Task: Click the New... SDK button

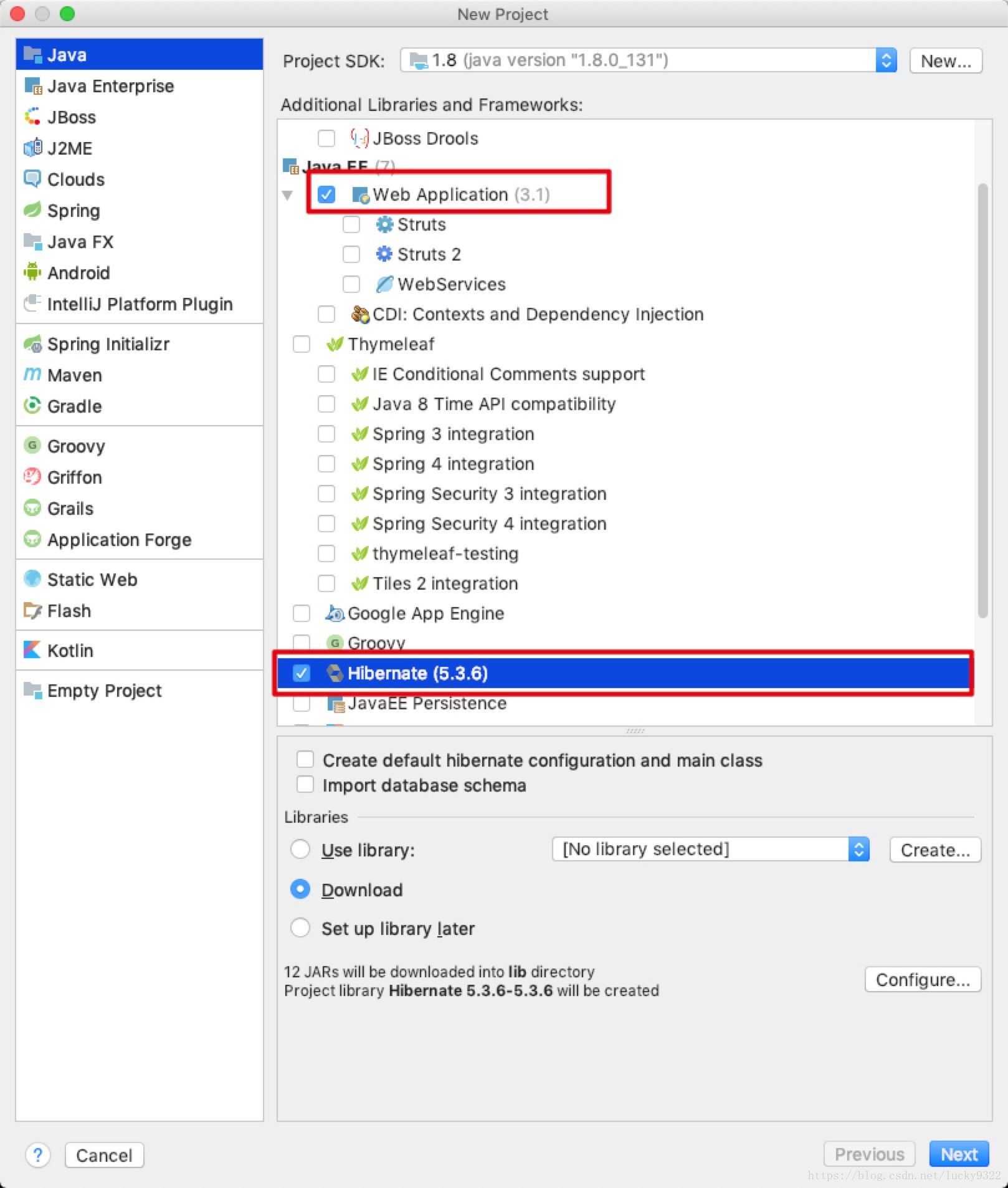Action: tap(946, 61)
